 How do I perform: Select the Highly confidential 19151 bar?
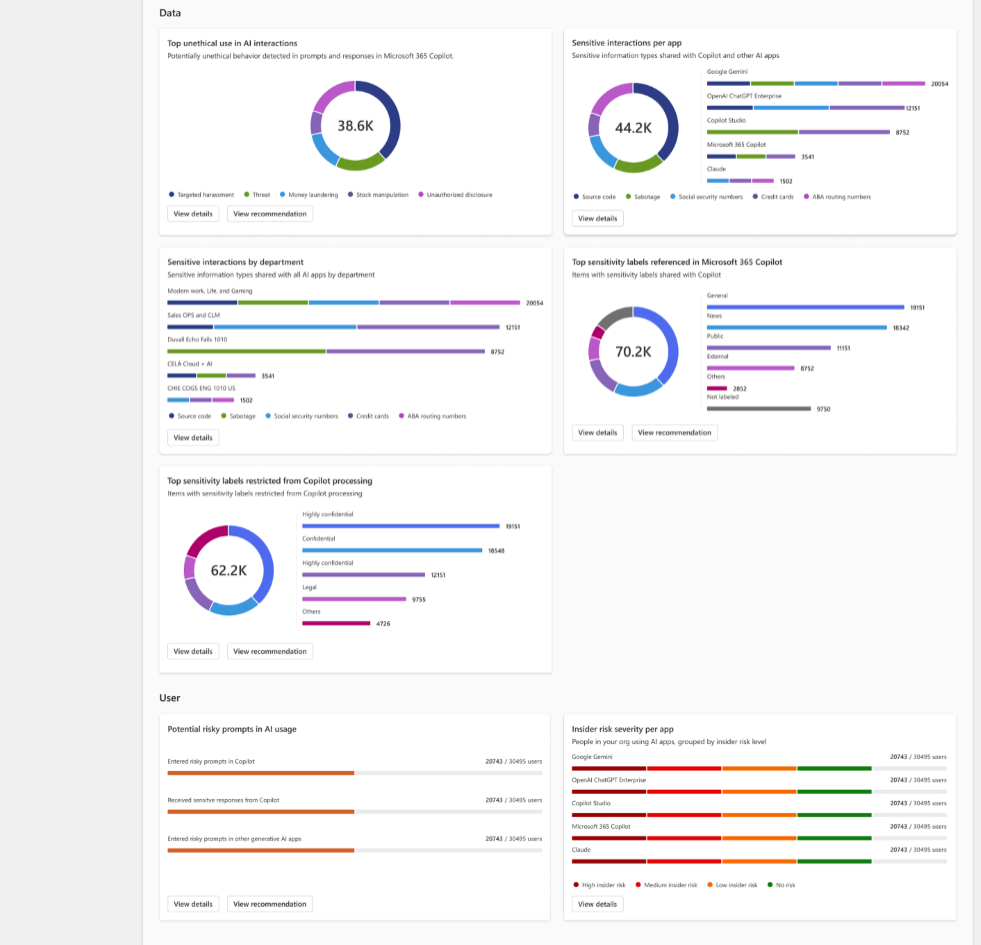401,526
